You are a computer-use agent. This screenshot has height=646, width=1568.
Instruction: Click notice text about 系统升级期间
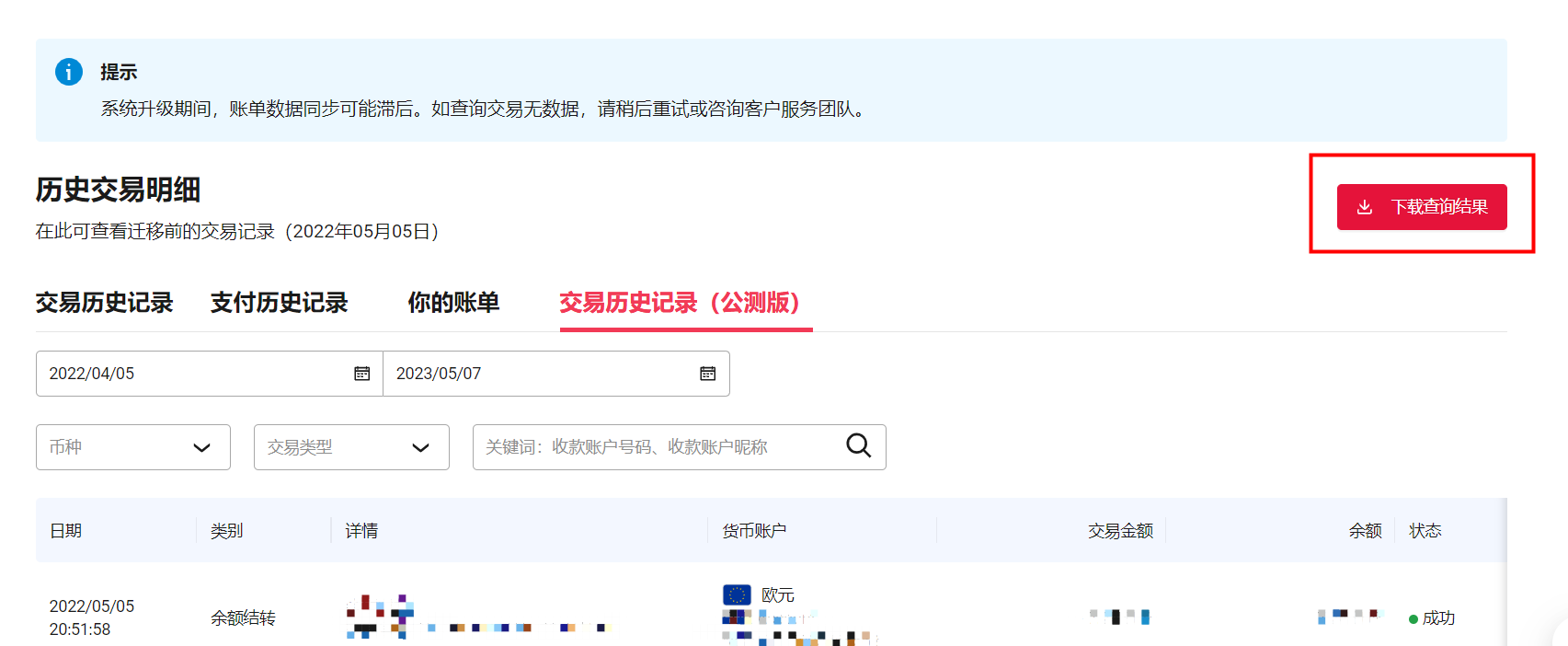(x=485, y=109)
